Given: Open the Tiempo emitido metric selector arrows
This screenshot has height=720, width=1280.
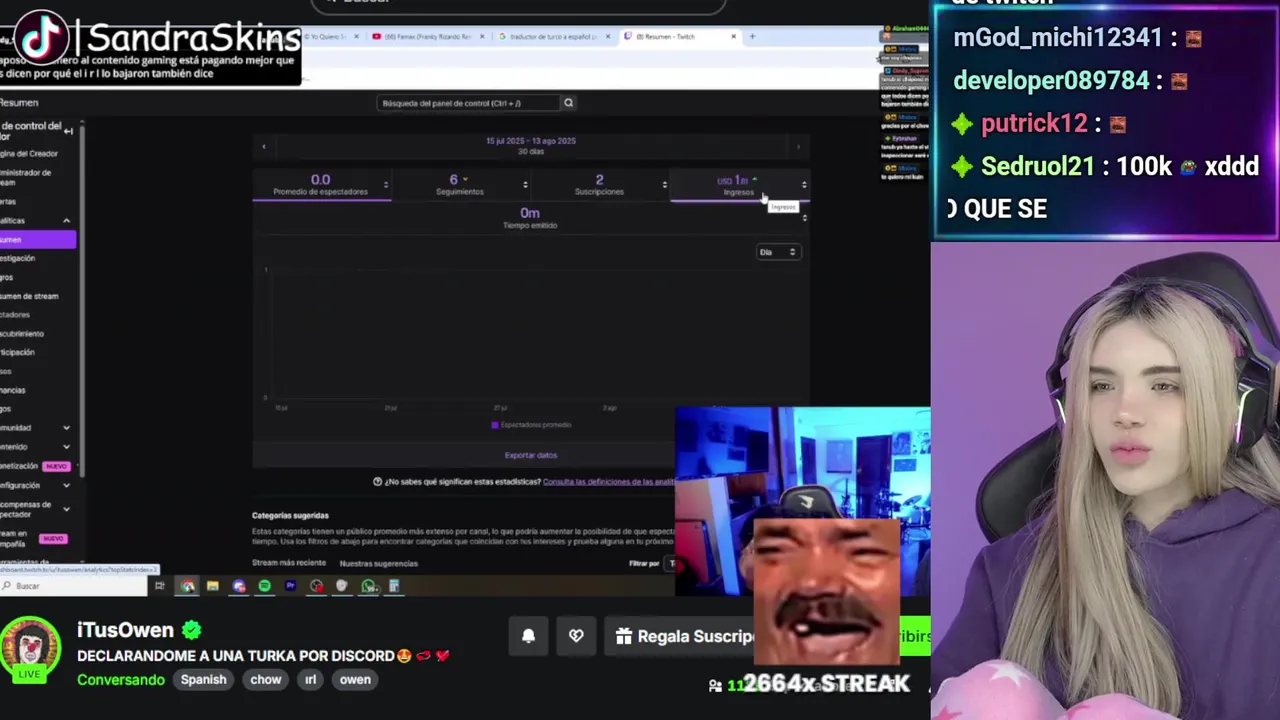Looking at the screenshot, I should [x=804, y=217].
